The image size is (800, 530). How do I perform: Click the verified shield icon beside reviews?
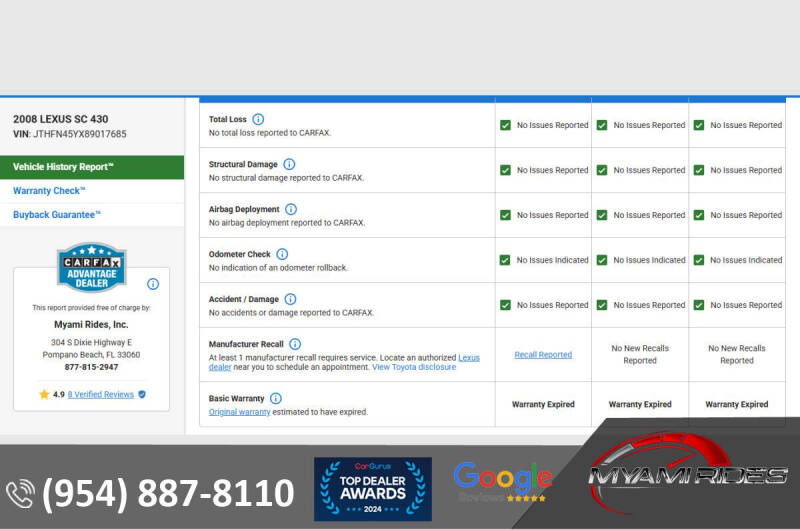[x=142, y=395]
